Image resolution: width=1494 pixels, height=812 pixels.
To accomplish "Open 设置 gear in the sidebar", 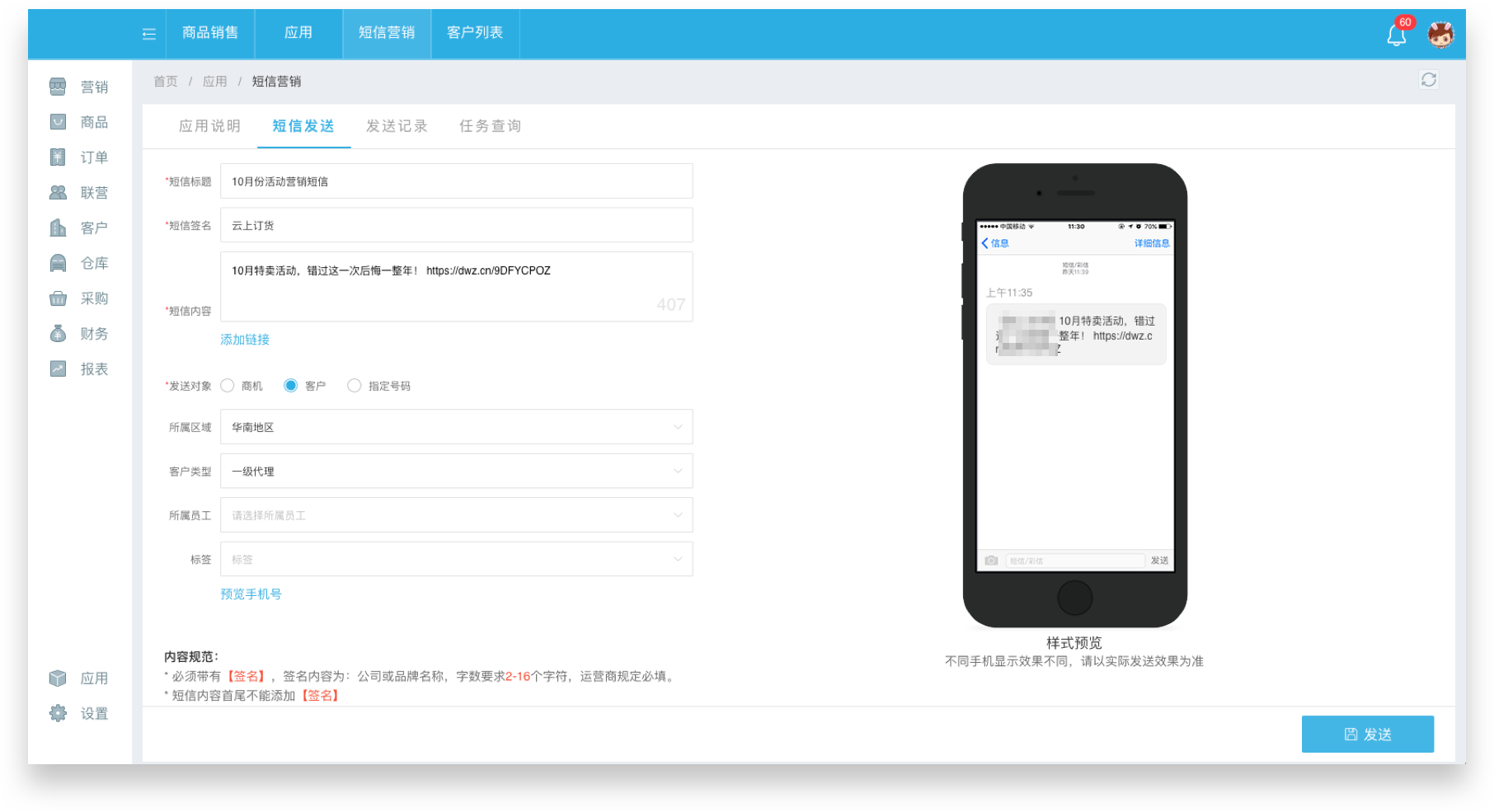I will click(x=79, y=713).
